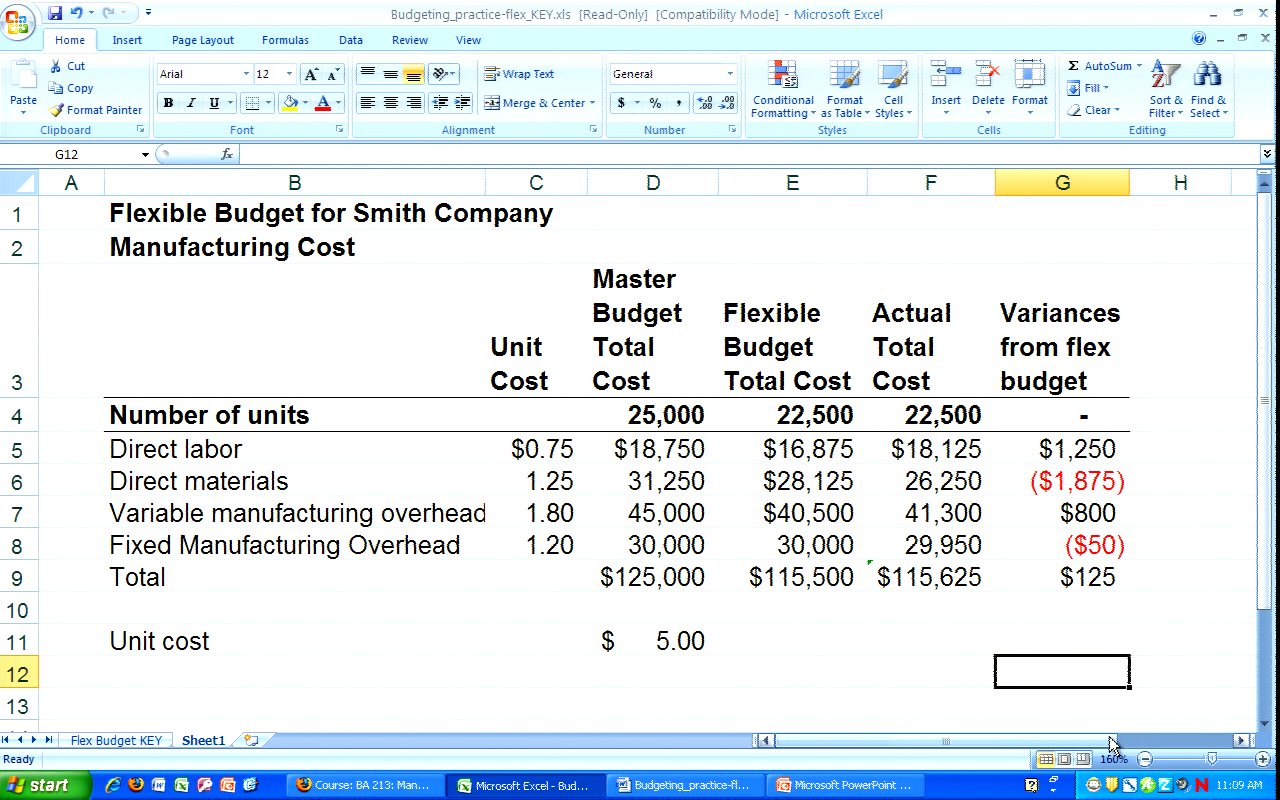Screen dimensions: 1280x800
Task: Expand the Number Format dropdown showing General
Action: click(x=730, y=74)
